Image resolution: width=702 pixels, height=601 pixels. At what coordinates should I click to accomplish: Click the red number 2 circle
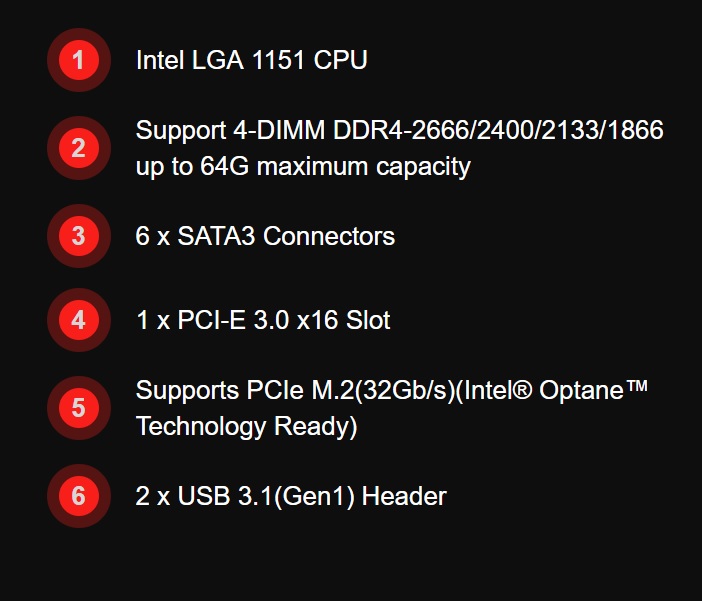tap(79, 148)
